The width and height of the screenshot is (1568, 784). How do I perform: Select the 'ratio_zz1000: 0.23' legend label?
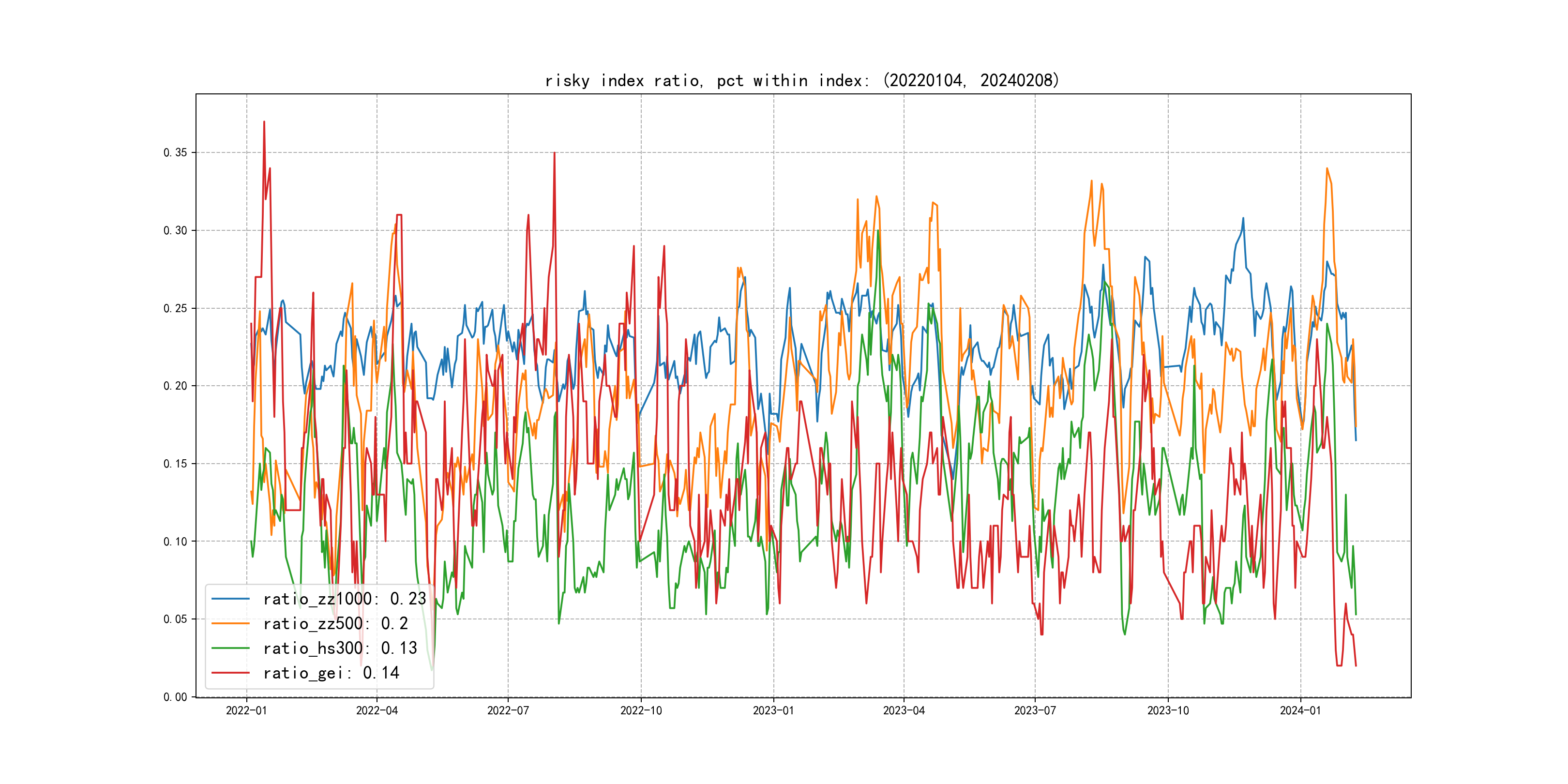coord(345,599)
